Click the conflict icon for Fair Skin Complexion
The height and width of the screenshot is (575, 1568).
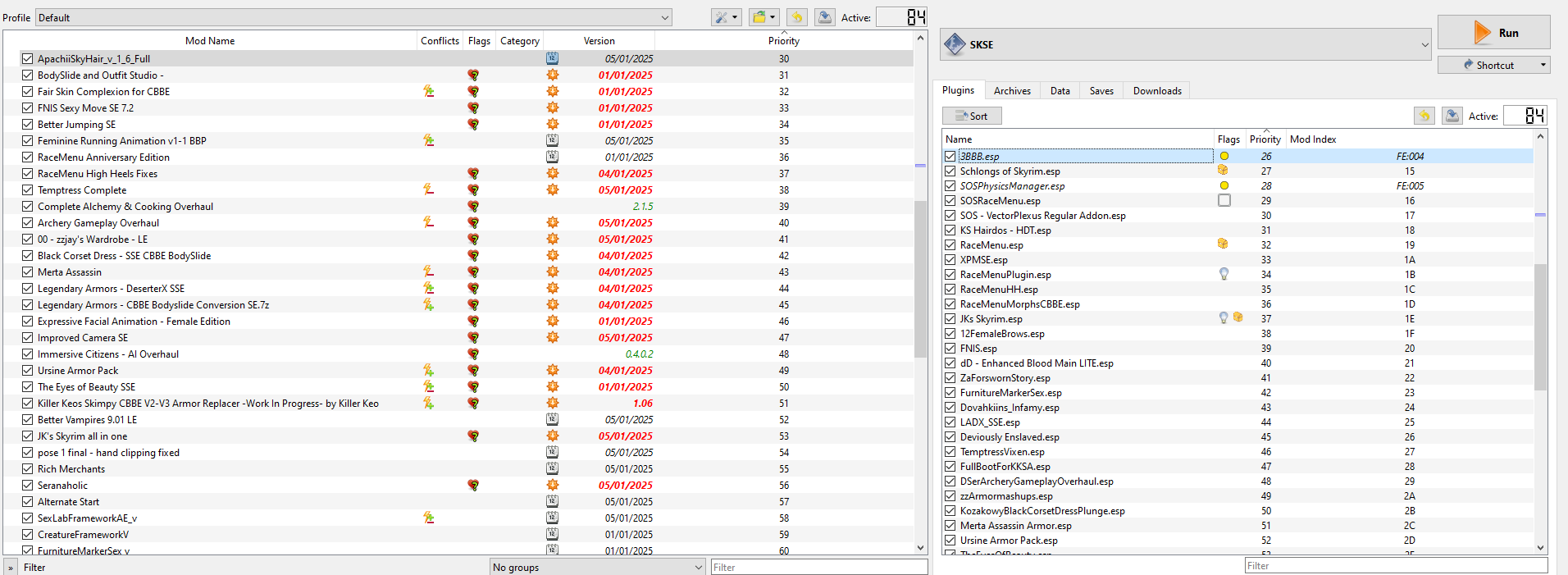pyautogui.click(x=428, y=91)
